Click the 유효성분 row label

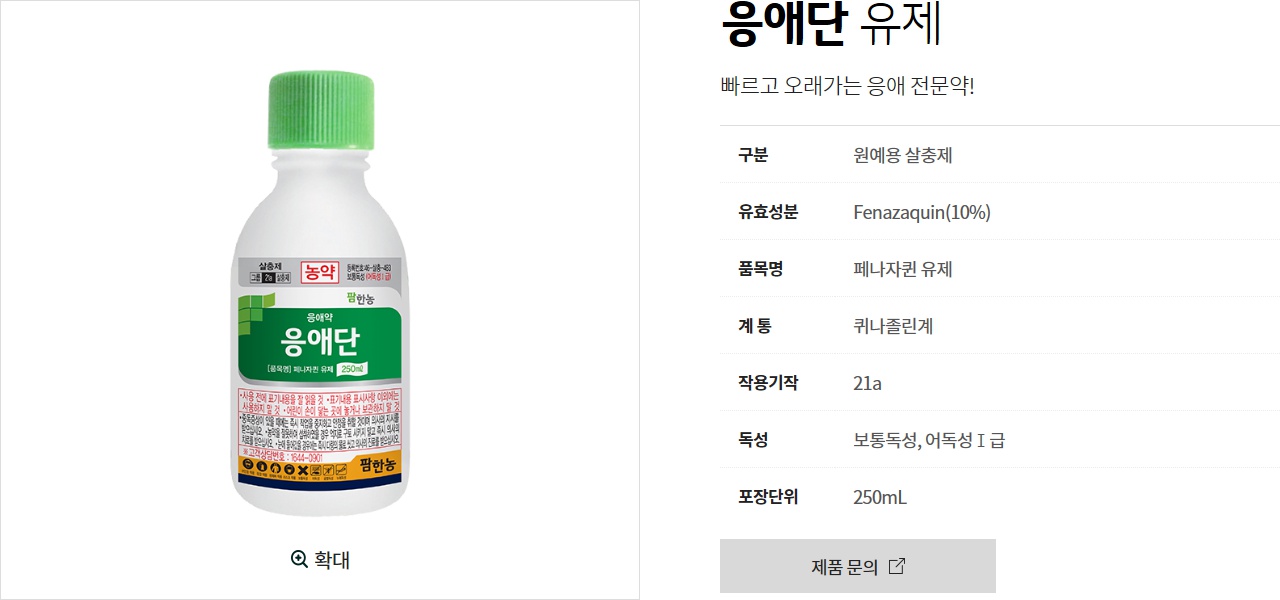pos(768,212)
